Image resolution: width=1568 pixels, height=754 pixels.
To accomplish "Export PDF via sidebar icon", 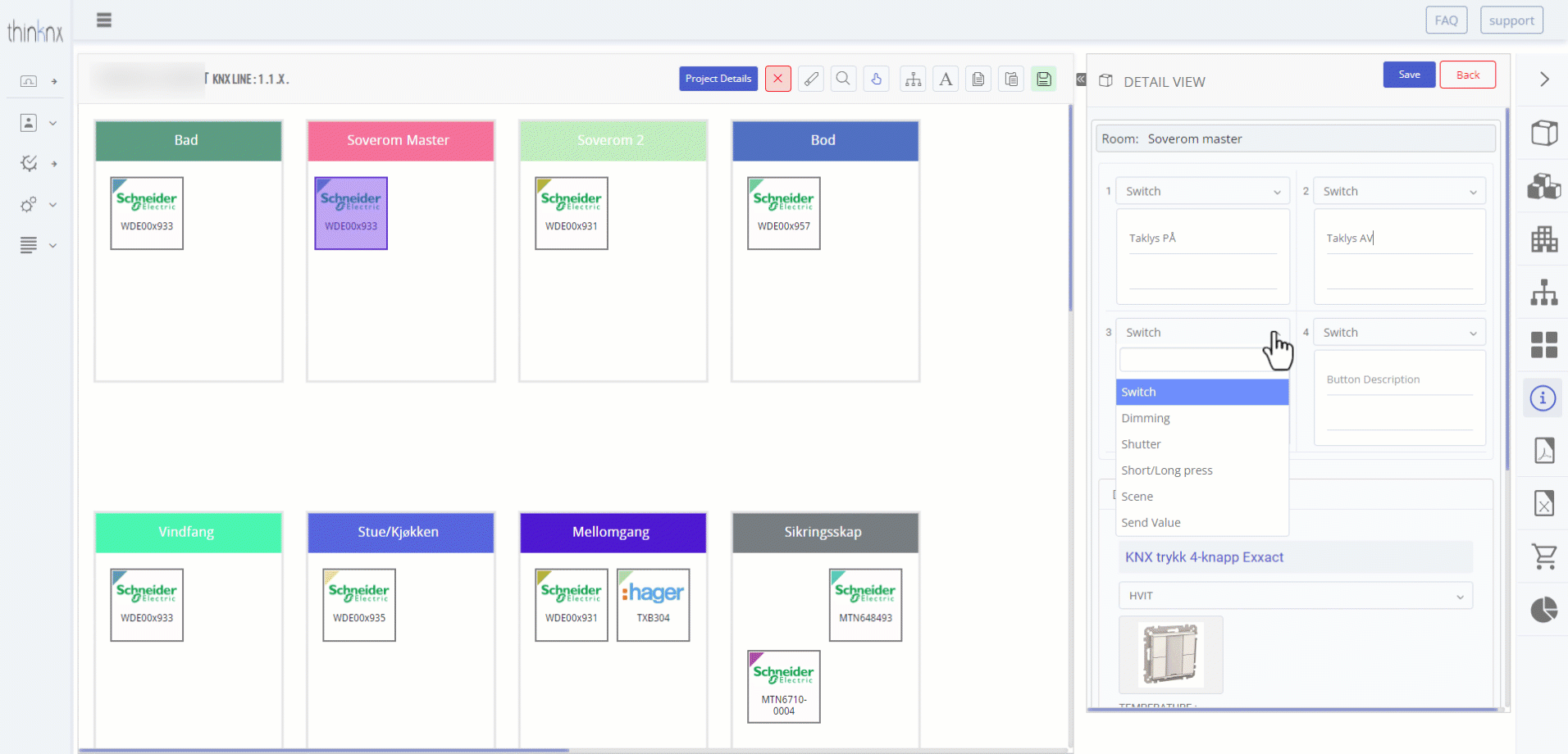I will click(1544, 450).
